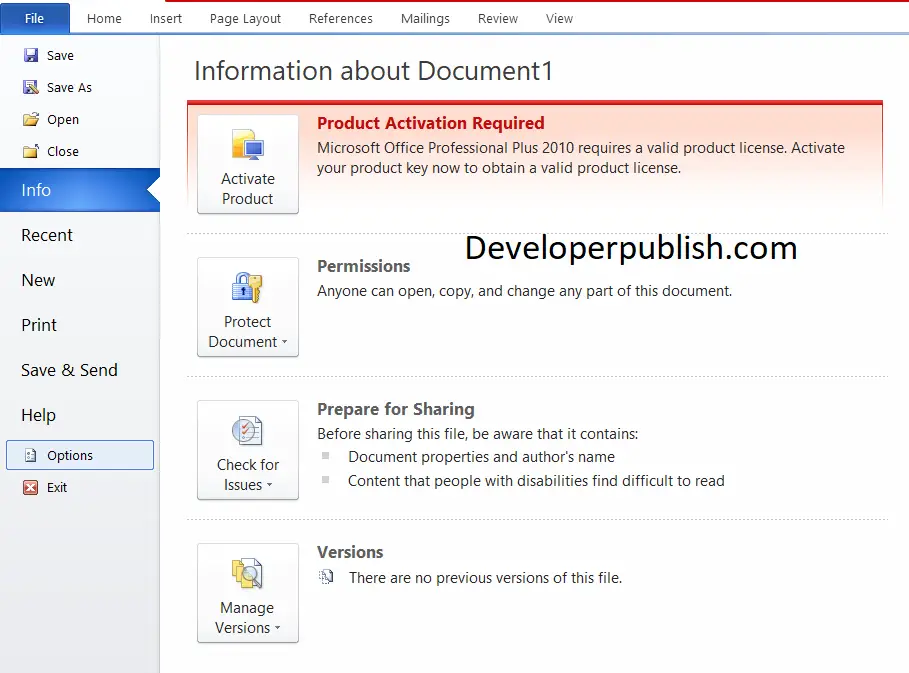Click 'Anyone can open, copy, and change' permissions text
The height and width of the screenshot is (673, 909).
tap(525, 291)
